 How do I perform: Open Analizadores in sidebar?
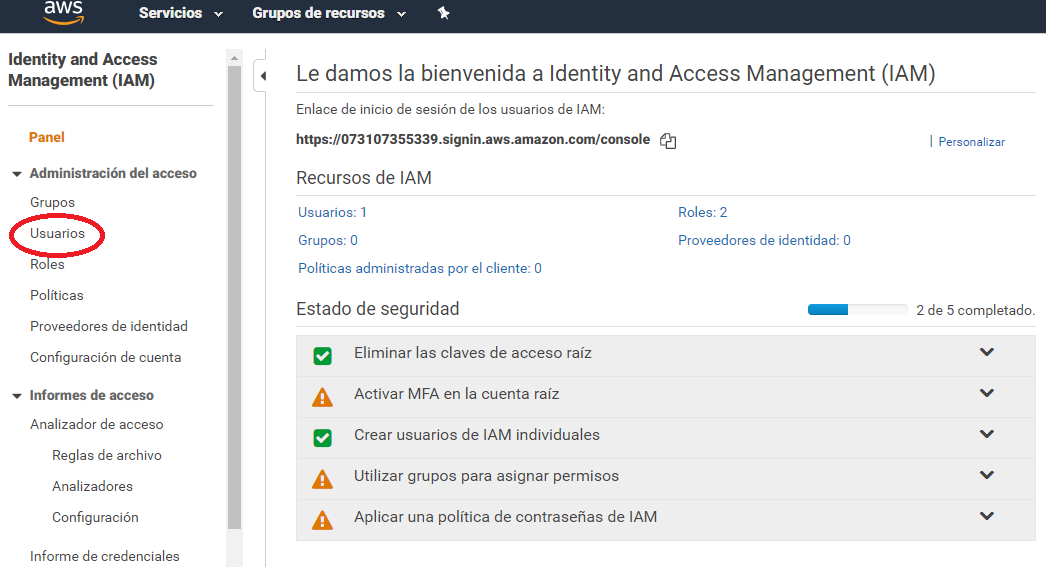point(92,486)
